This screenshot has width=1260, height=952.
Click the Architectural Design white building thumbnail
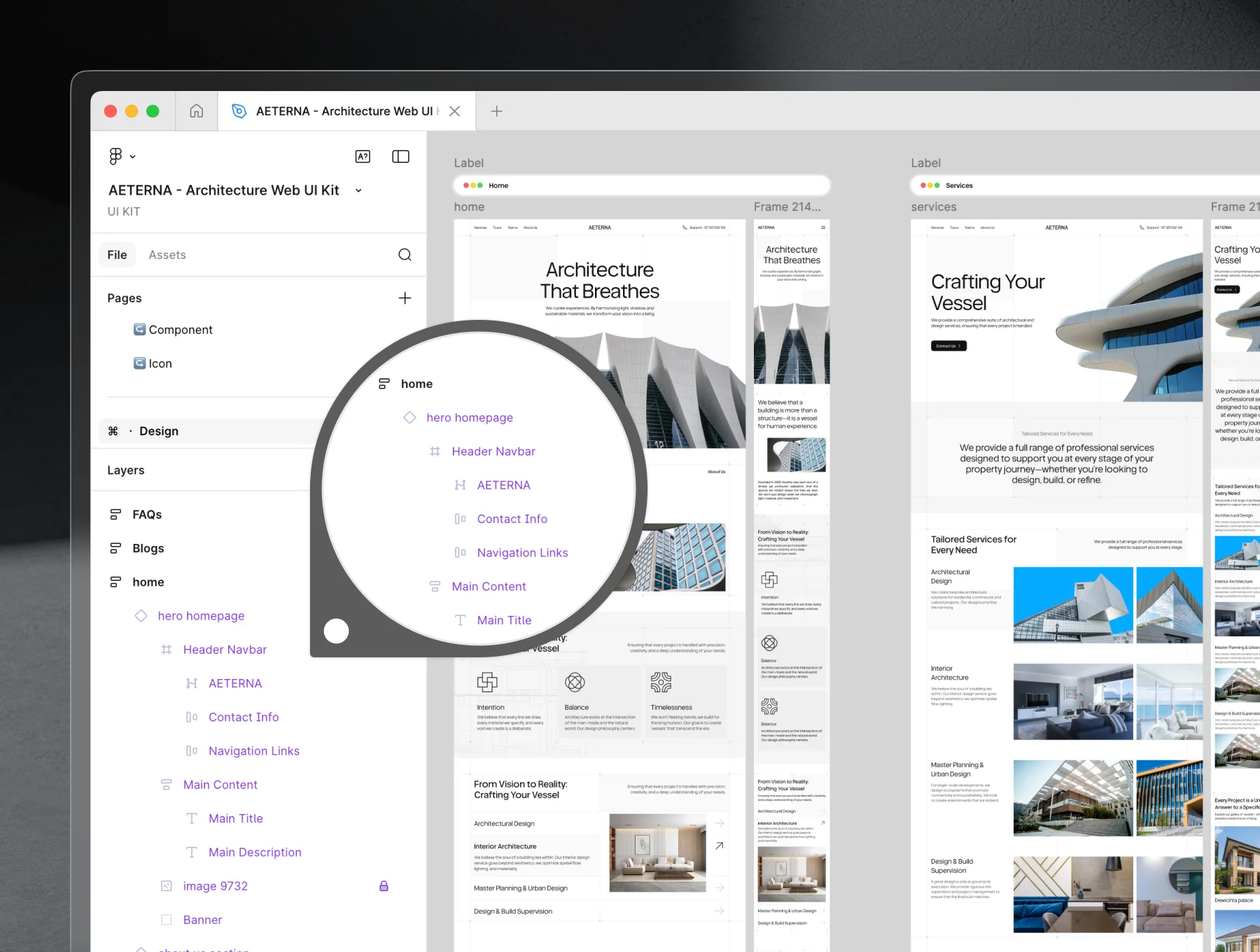(1073, 605)
